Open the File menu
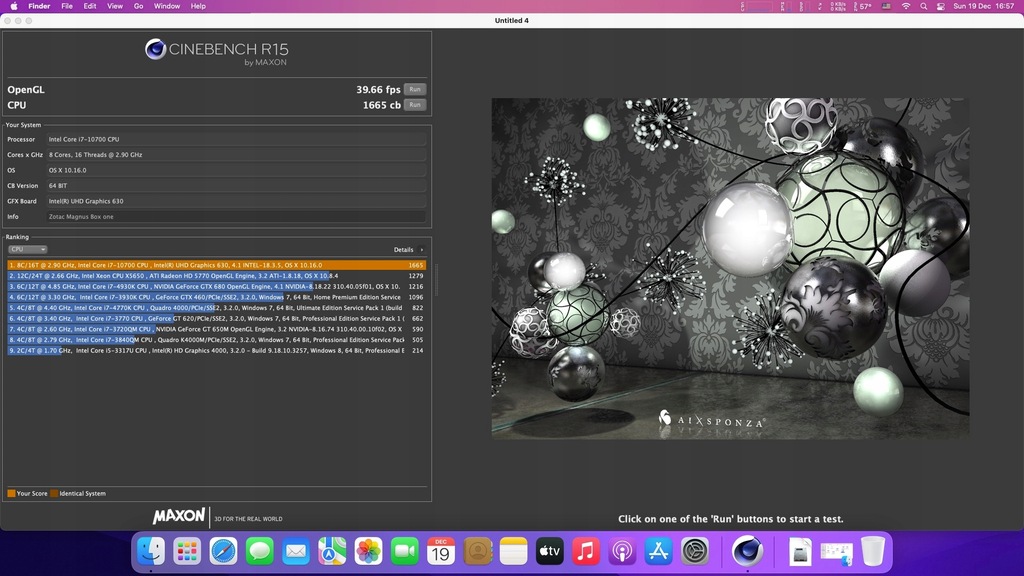Screen dimensions: 1024x576 (67, 6)
